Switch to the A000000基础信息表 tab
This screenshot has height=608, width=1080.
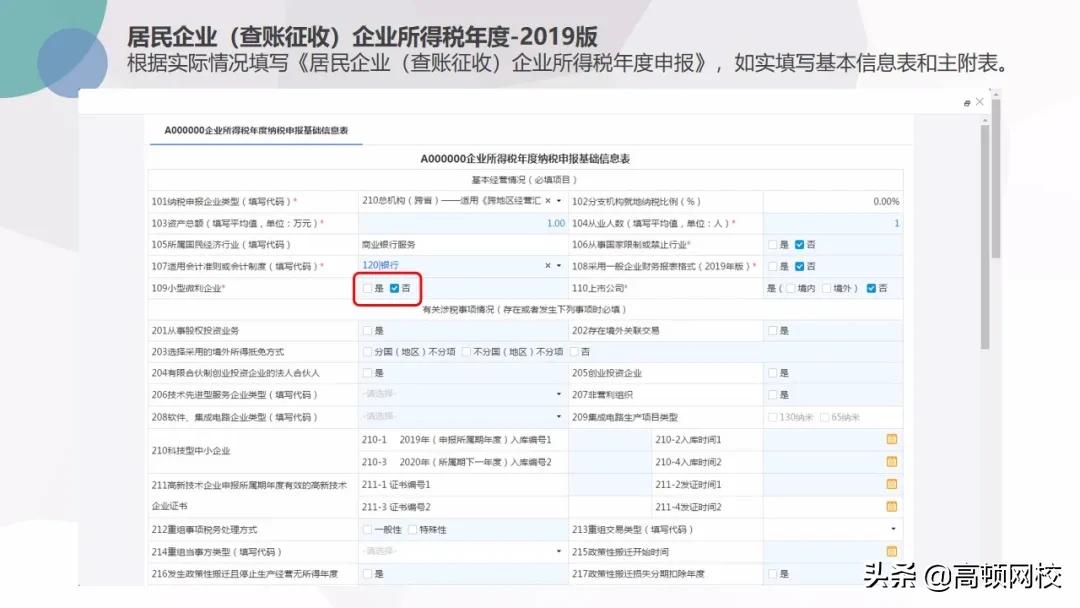click(x=255, y=130)
